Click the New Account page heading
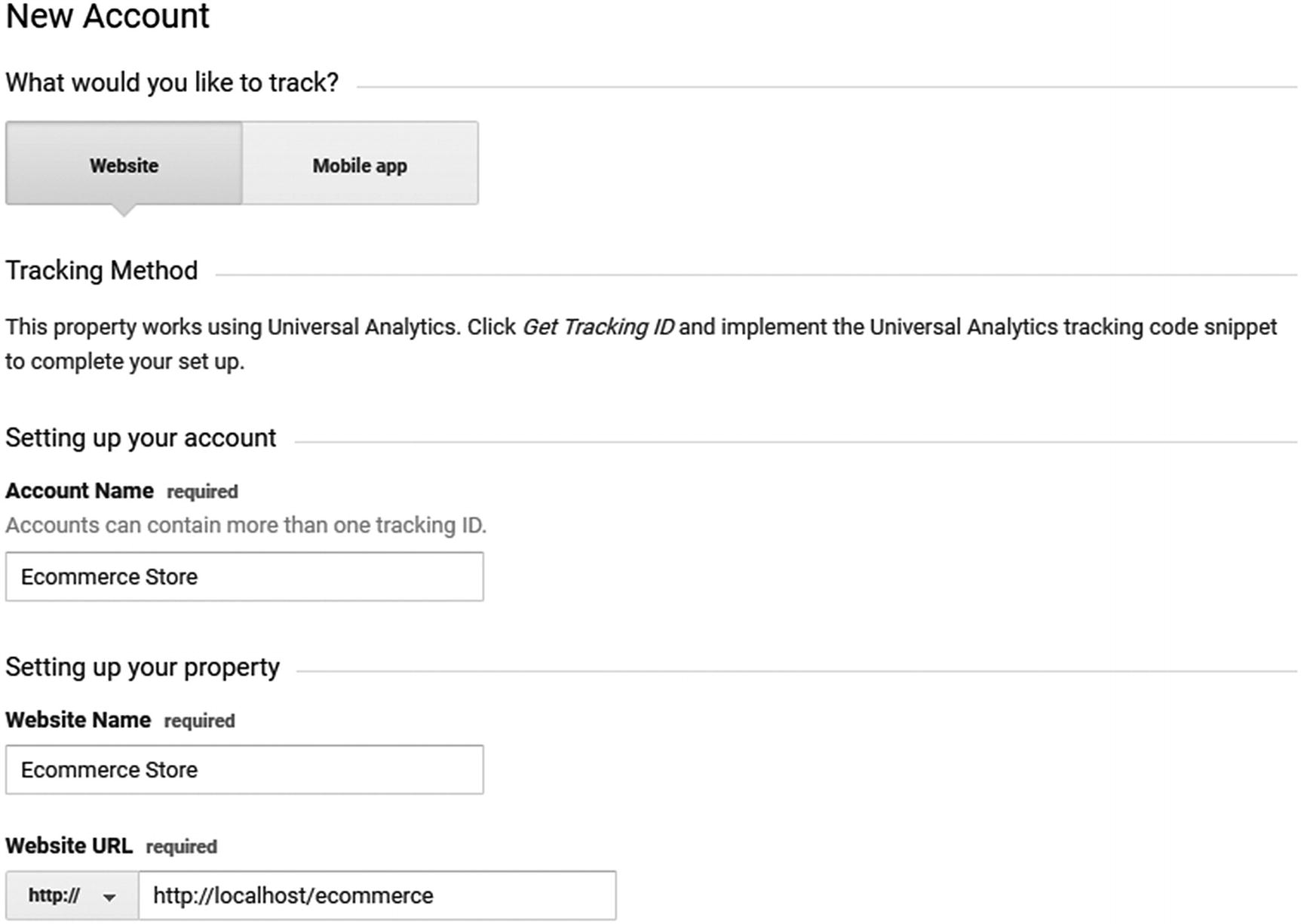Screen dimensions: 1301x924 (x=107, y=17)
